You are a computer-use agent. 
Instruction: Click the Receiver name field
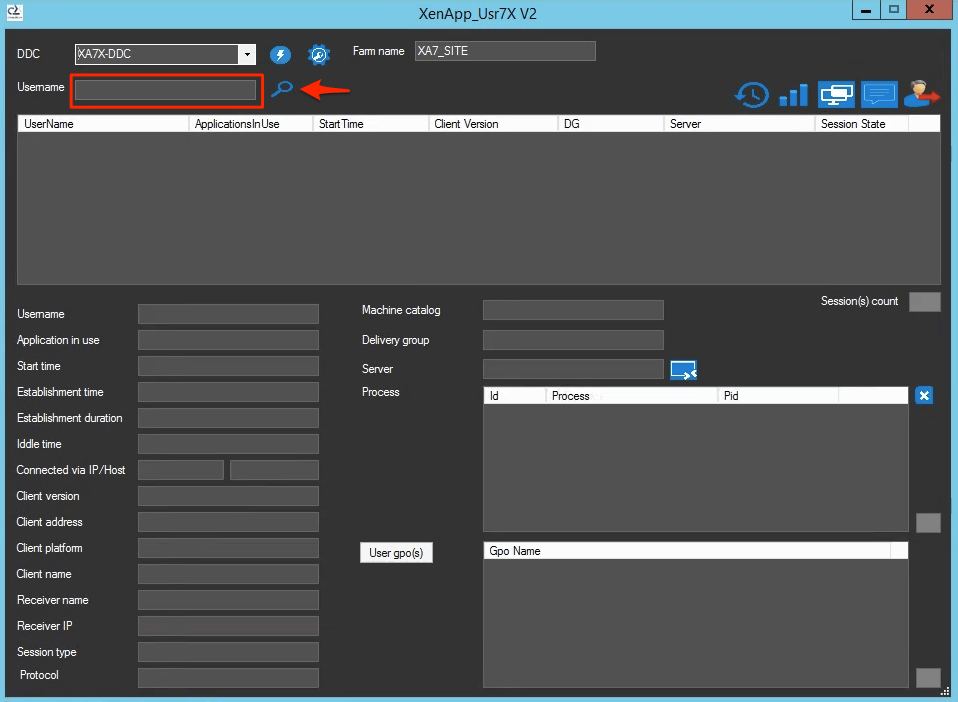point(228,600)
